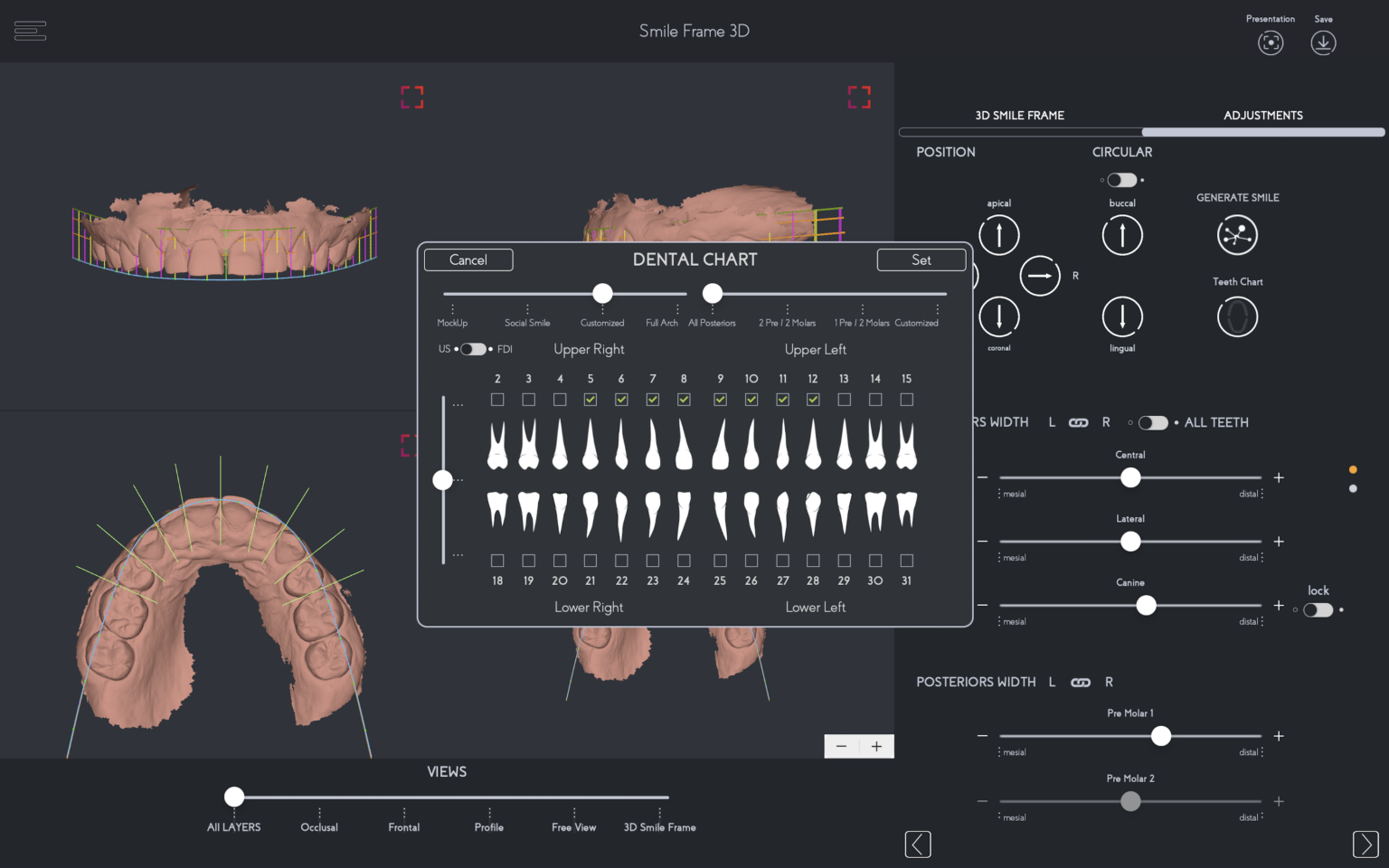Click coronal direction arrow in Position controls

(998, 318)
